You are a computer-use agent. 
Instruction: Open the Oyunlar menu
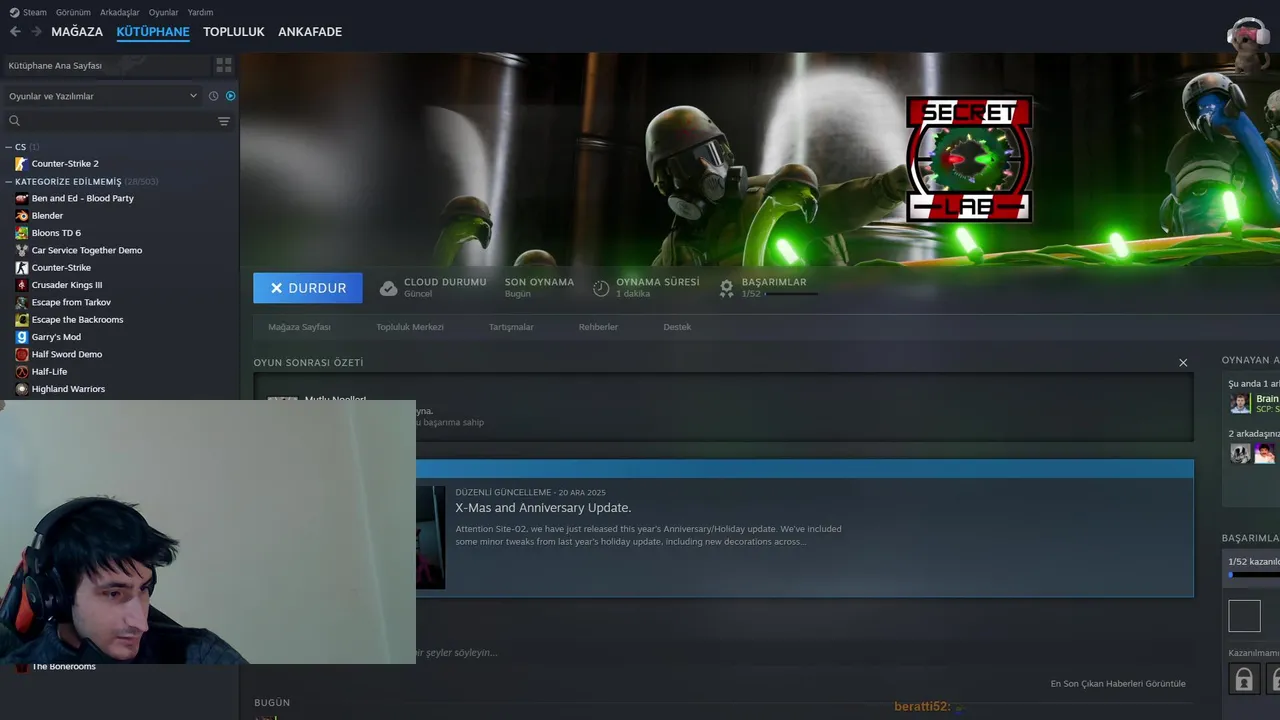[164, 13]
